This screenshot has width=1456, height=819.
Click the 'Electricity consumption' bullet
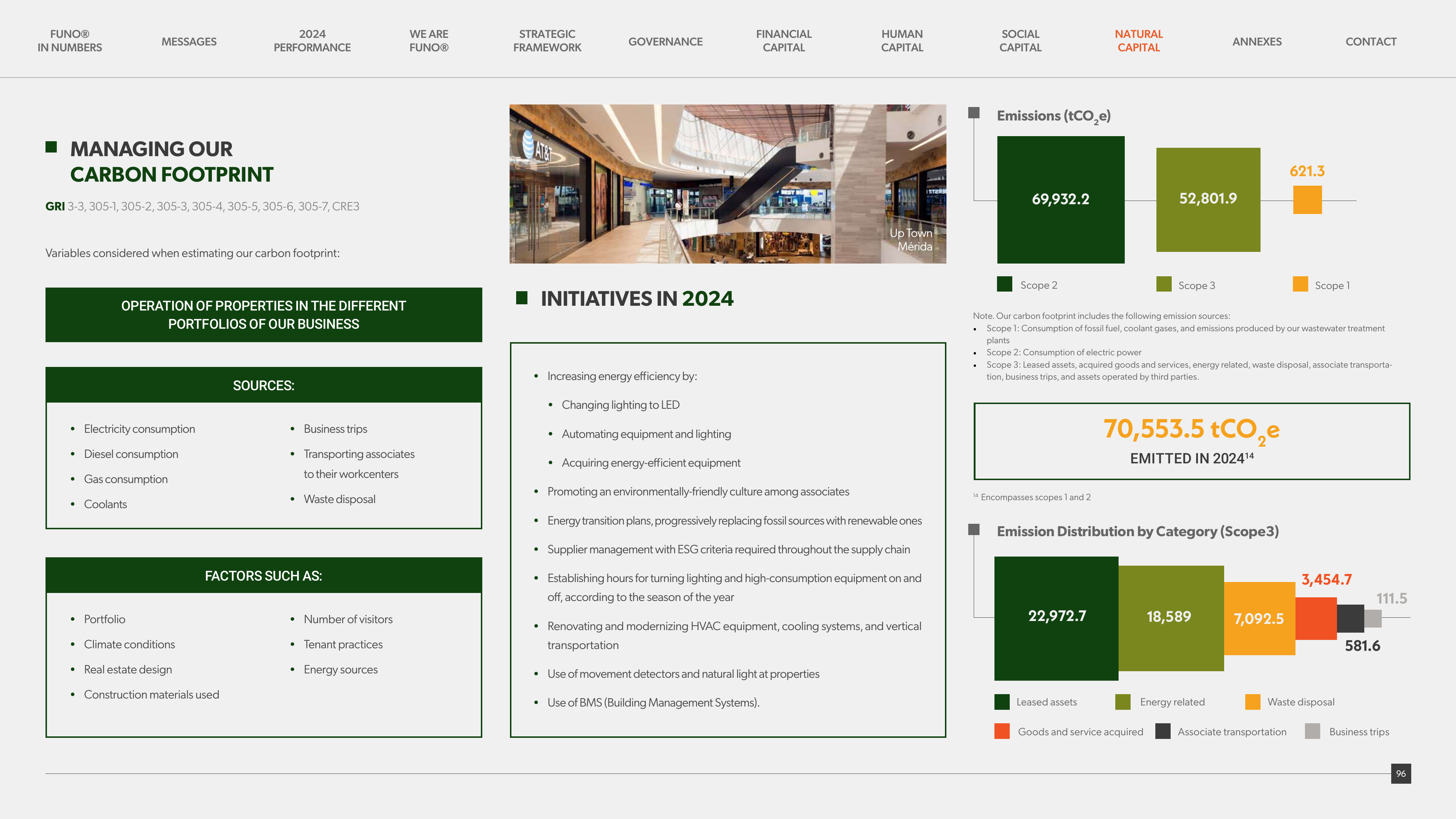coord(140,429)
